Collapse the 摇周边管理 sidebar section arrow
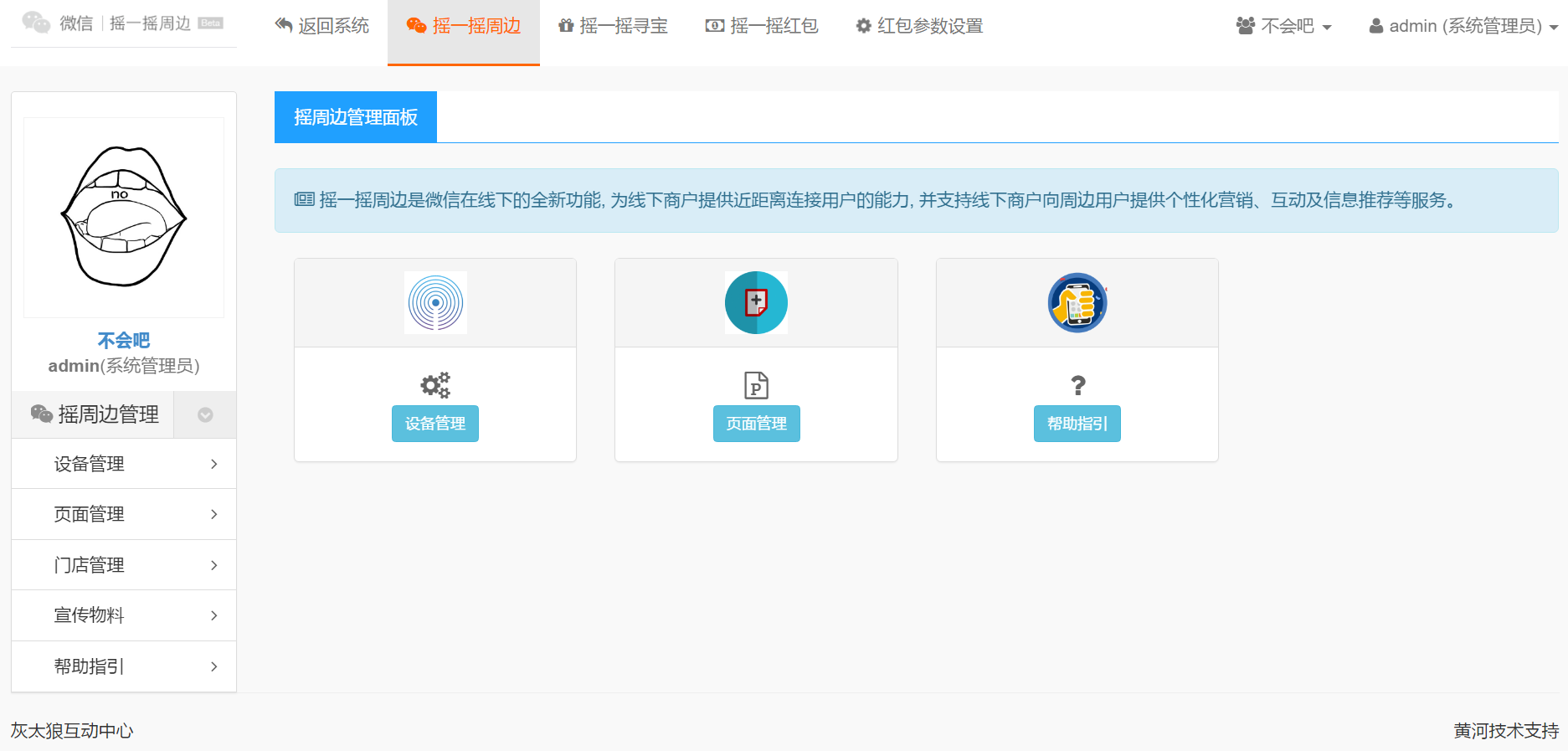 click(x=205, y=414)
